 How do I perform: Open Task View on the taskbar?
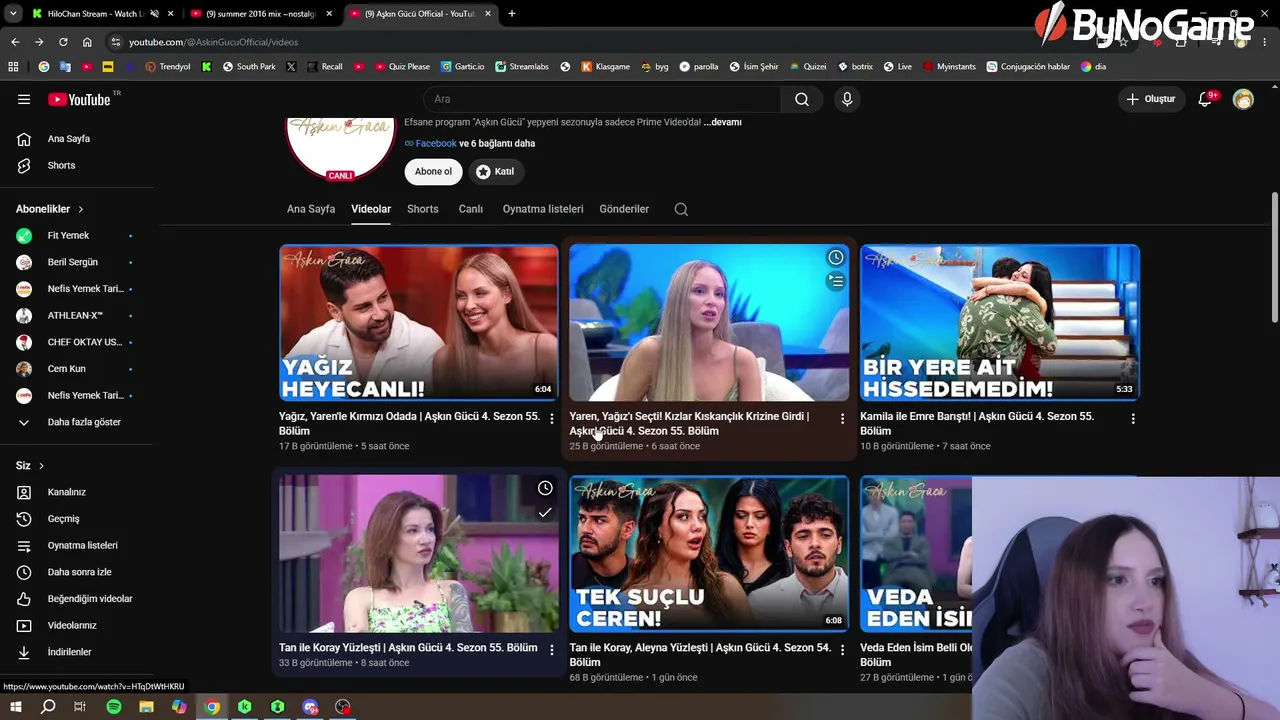click(x=80, y=707)
